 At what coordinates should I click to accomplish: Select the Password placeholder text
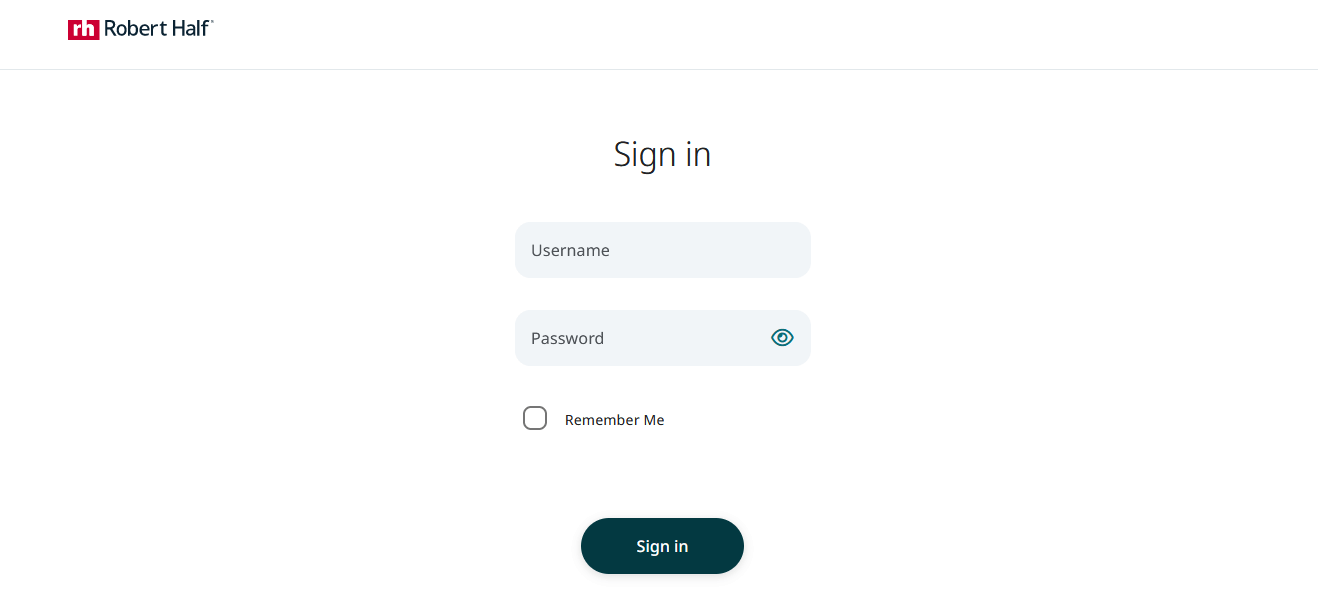(x=567, y=338)
